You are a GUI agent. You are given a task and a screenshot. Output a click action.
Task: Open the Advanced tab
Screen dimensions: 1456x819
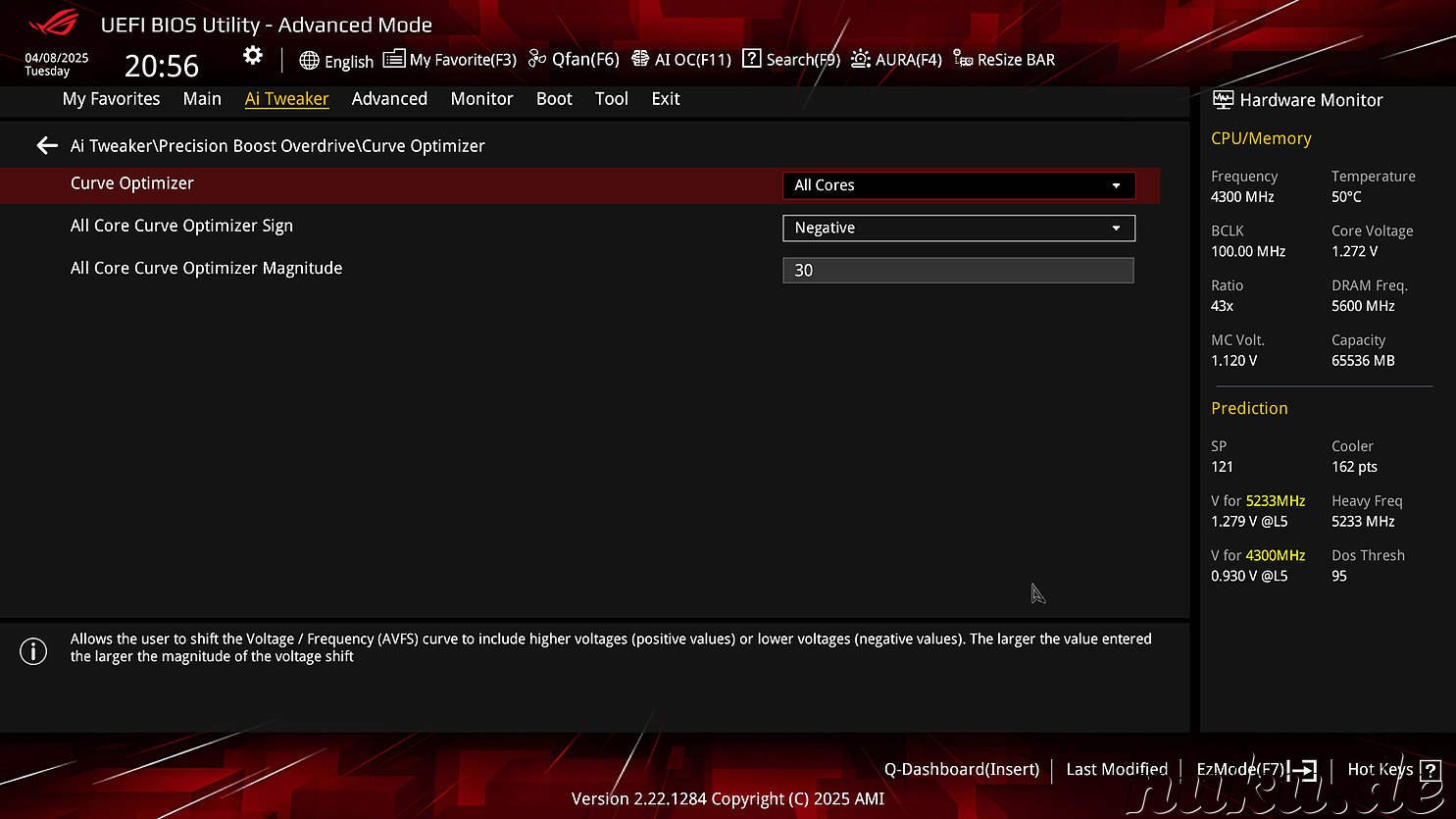click(389, 99)
